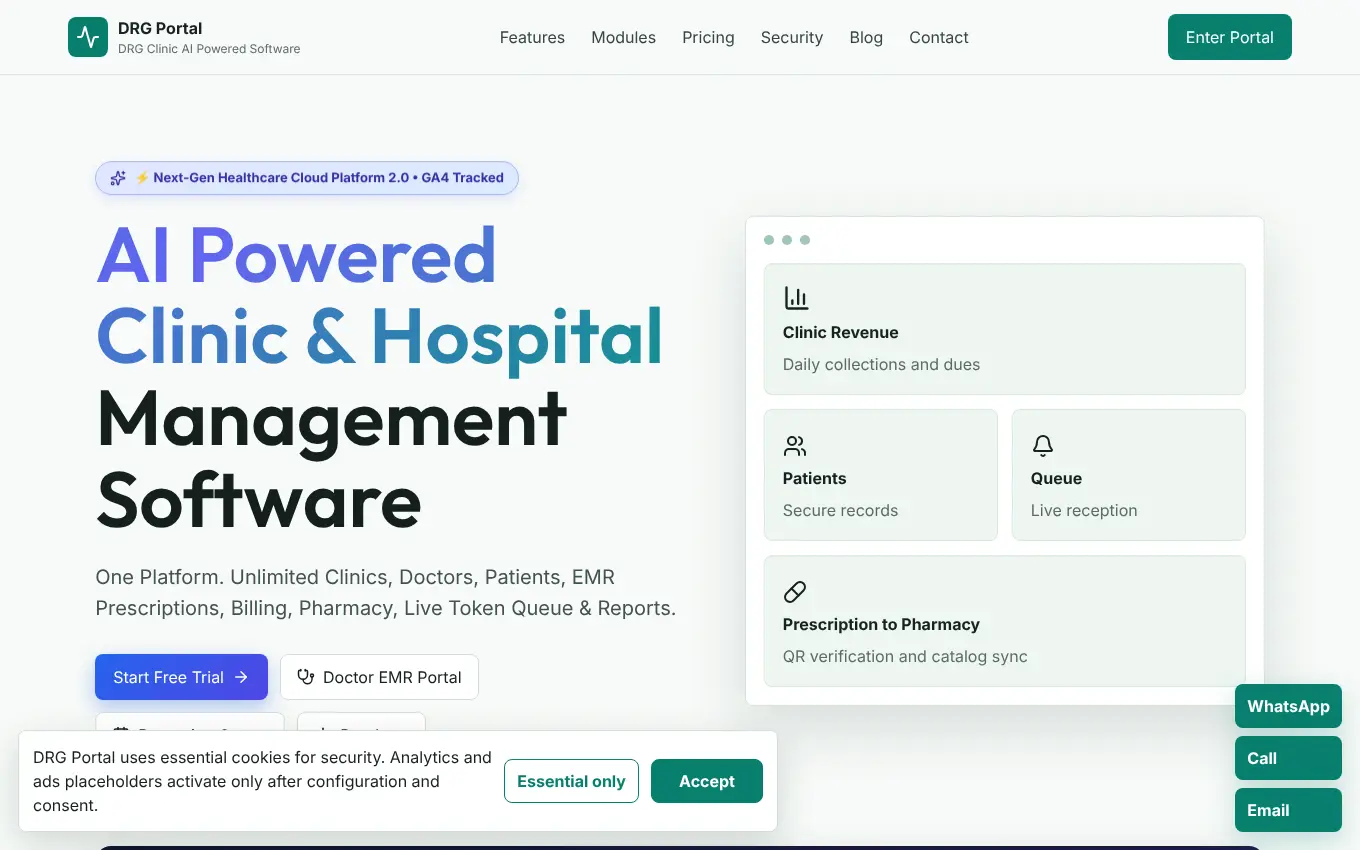Accept the cookie consent
The image size is (1360, 850).
point(707,781)
